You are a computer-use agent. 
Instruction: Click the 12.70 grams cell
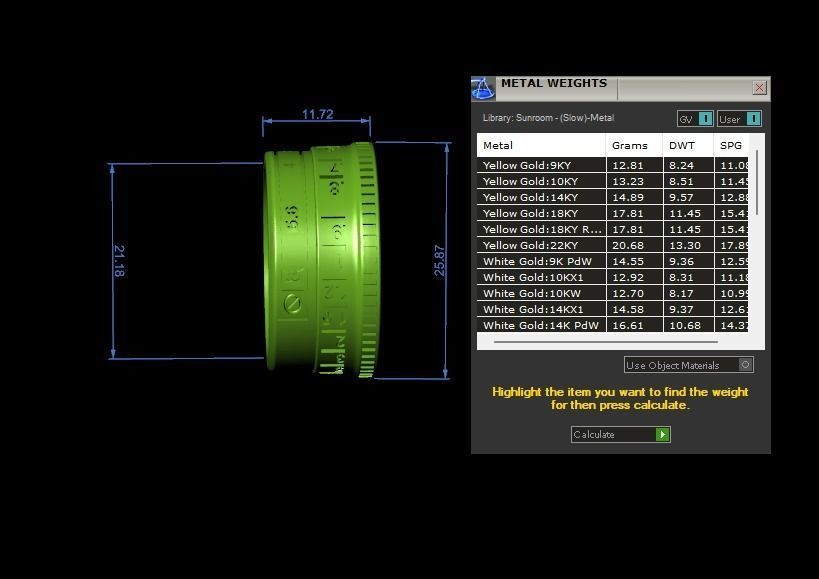(x=634, y=293)
